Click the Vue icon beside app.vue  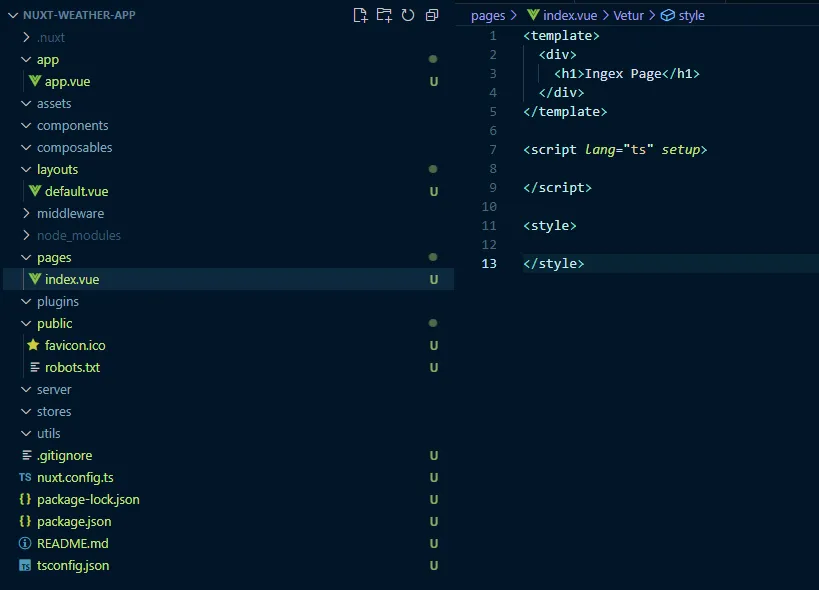point(34,81)
